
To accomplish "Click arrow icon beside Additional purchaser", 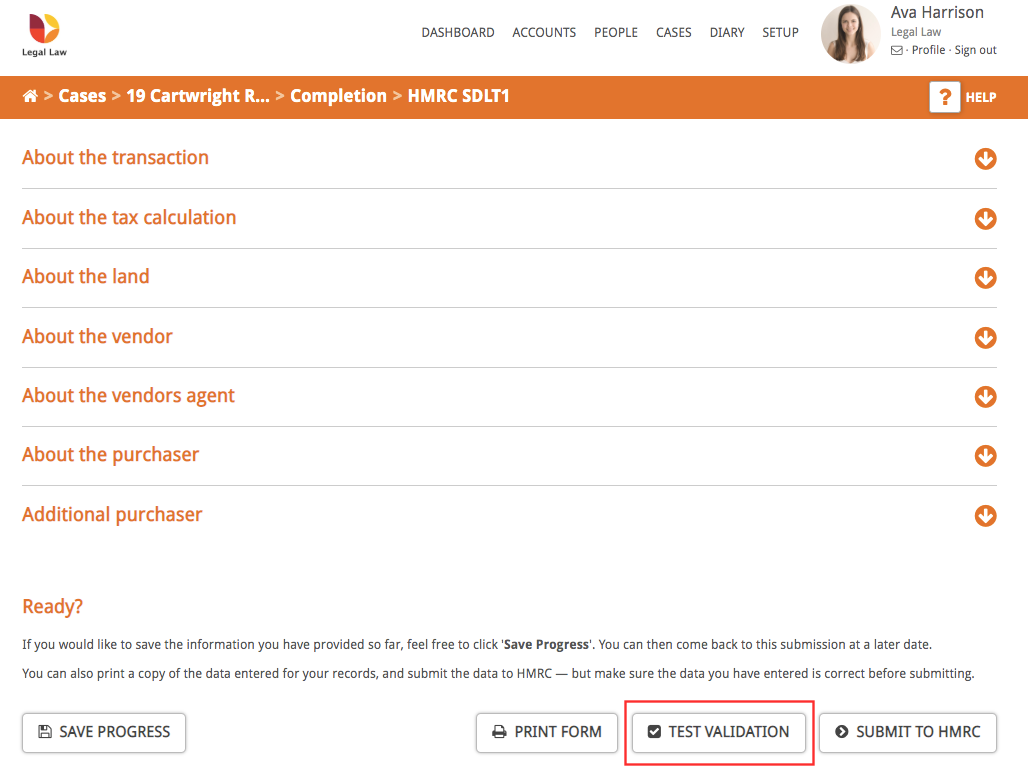I will [x=985, y=516].
